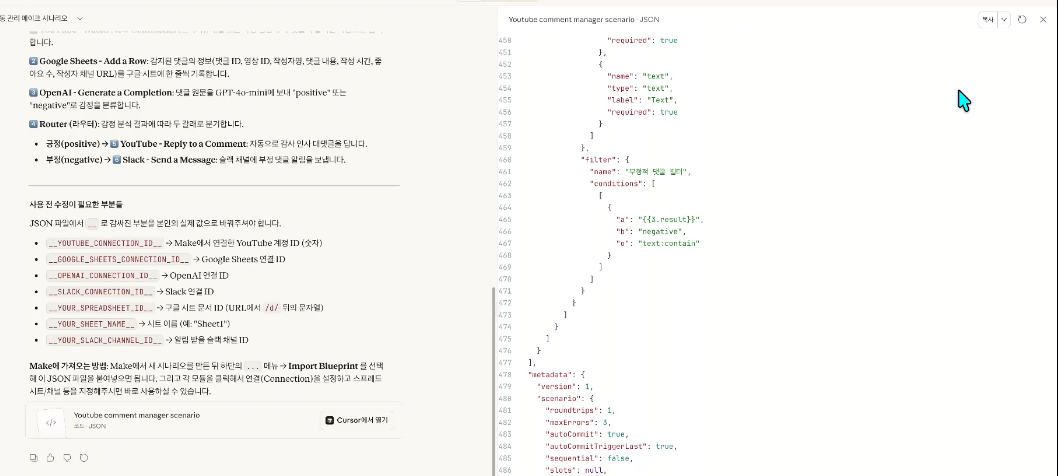
Task: Open the 'Youtube comment manager scenario' artifact card
Action: pos(214,421)
